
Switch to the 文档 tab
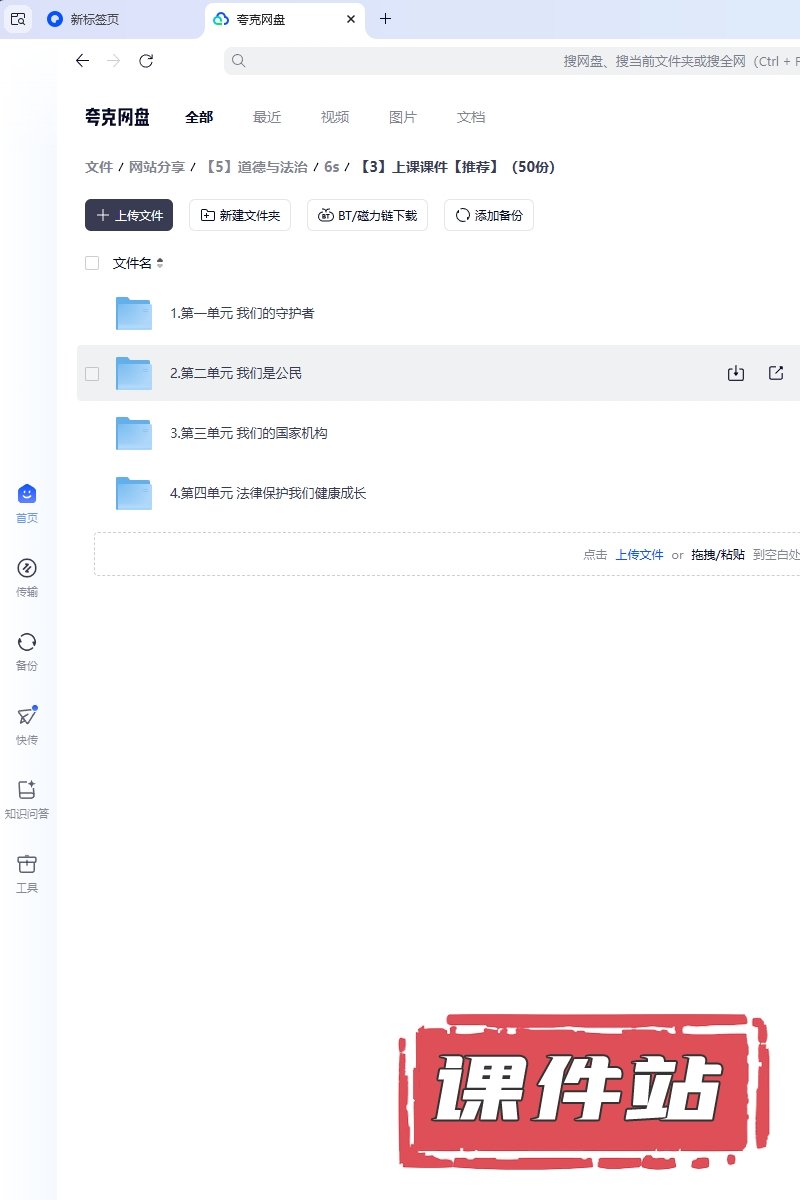pos(471,117)
